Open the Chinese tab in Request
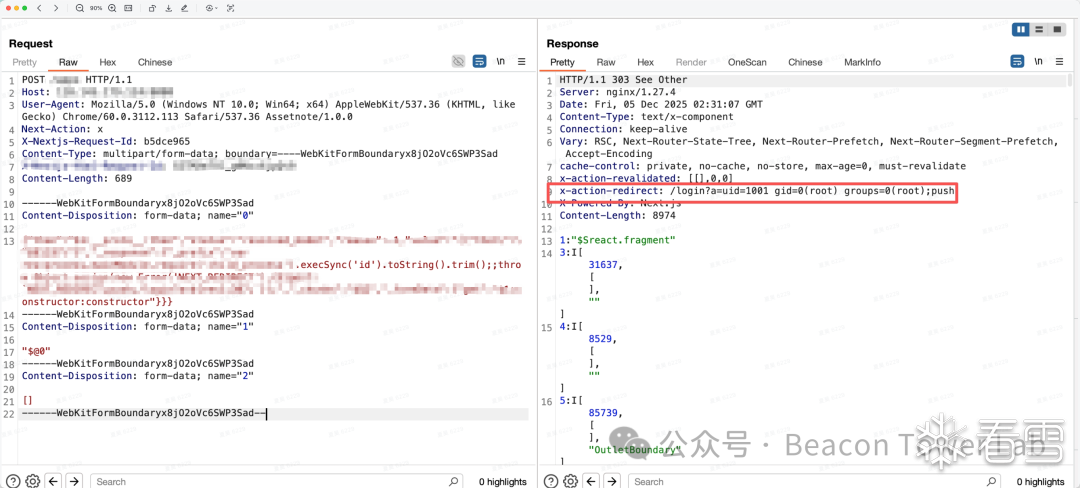The image size is (1080, 488). point(155,62)
